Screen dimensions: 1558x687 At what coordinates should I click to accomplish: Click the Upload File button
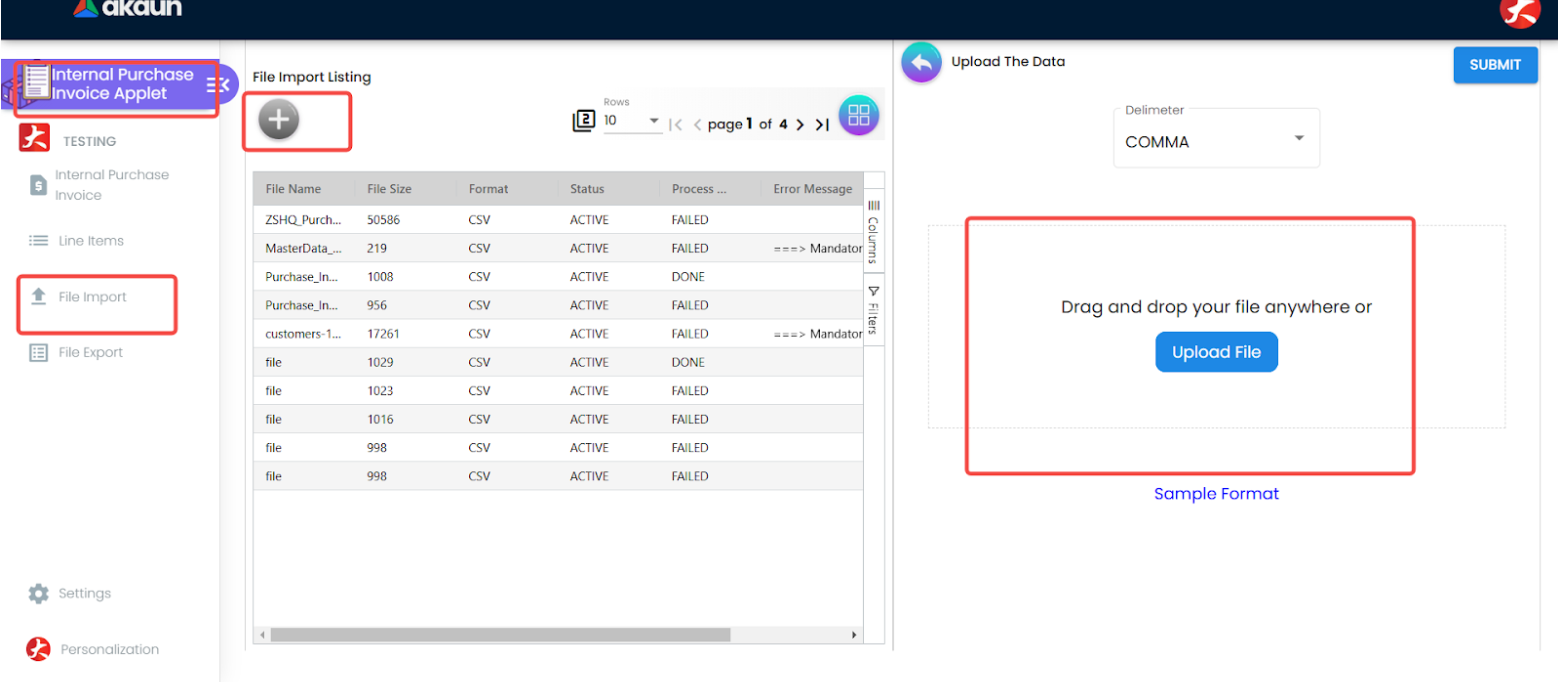coord(1215,351)
